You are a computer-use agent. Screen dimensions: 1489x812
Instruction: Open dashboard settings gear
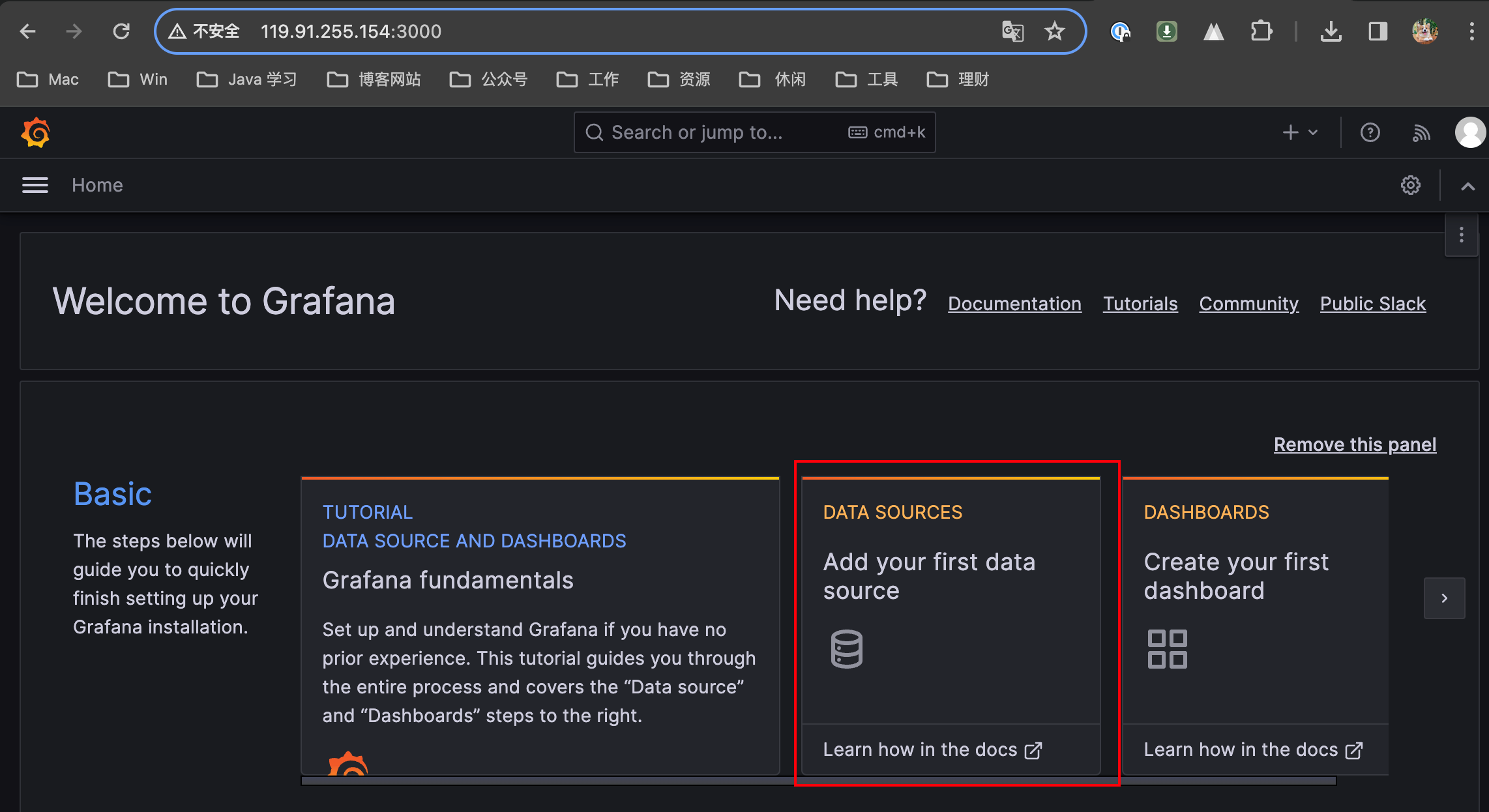[1411, 185]
